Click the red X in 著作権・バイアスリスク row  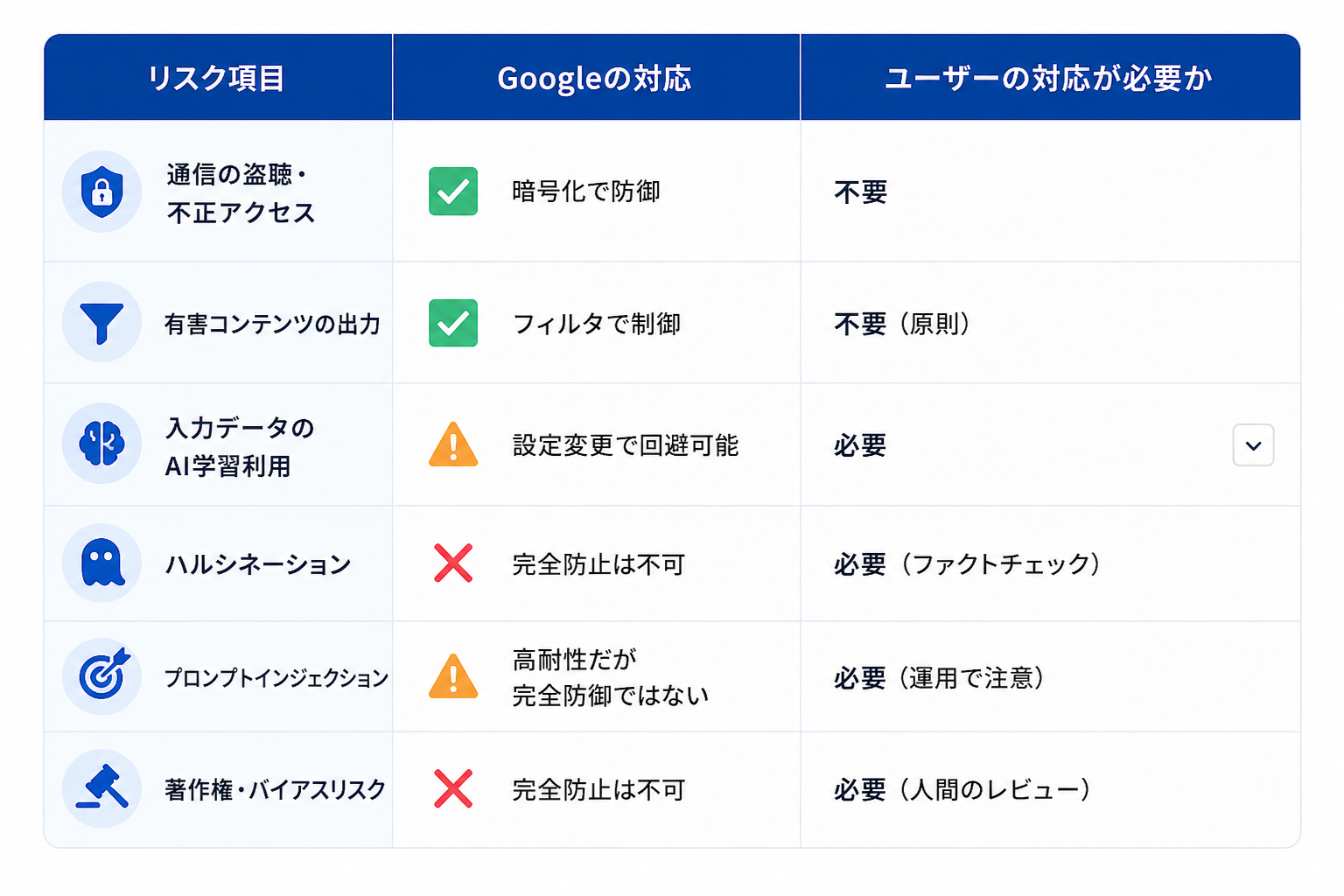point(453,788)
